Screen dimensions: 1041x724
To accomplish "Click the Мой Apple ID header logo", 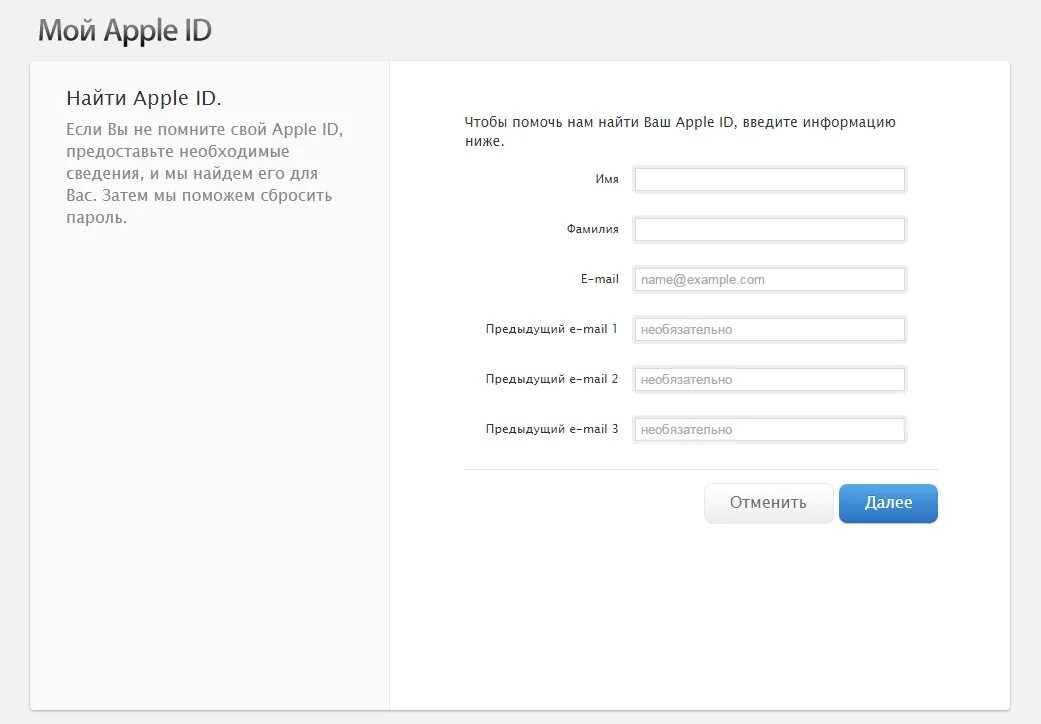I will coord(123,30).
